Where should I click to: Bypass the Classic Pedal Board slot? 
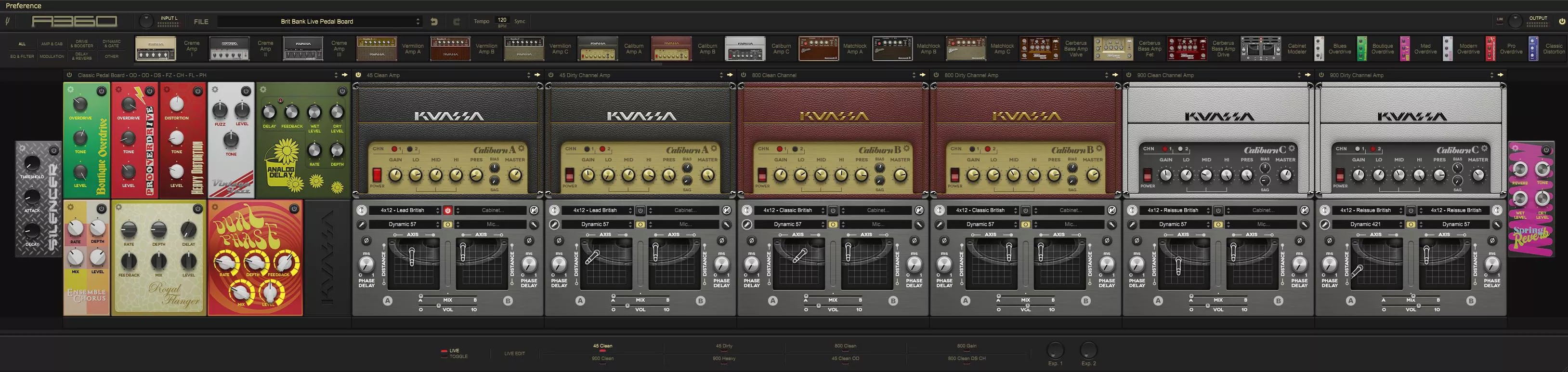[69, 75]
